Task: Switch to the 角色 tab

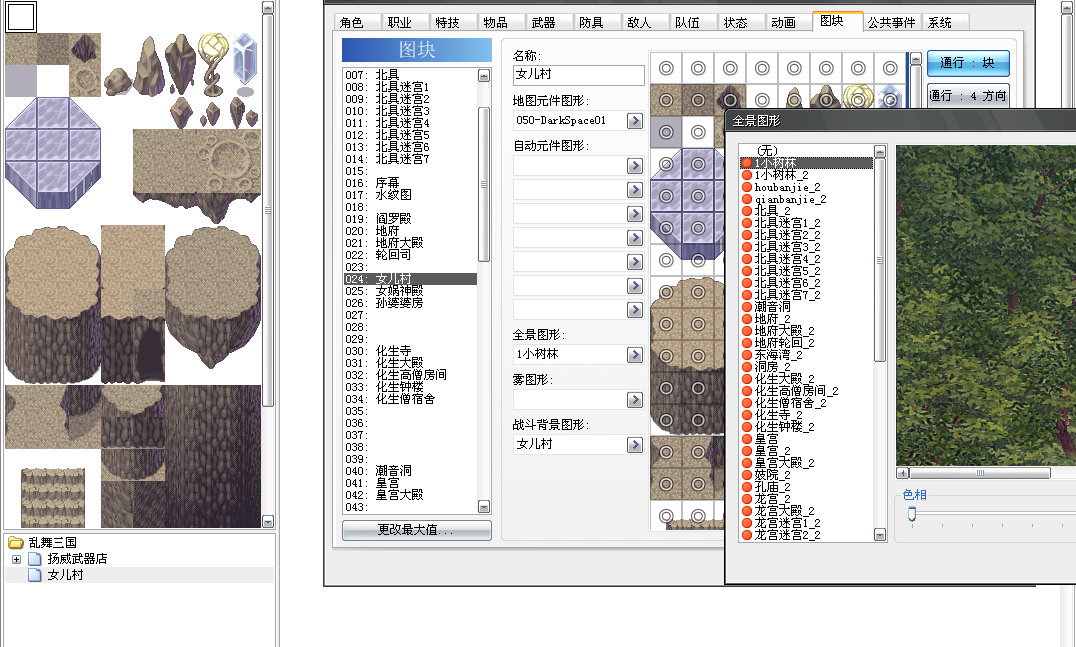Action: [351, 23]
